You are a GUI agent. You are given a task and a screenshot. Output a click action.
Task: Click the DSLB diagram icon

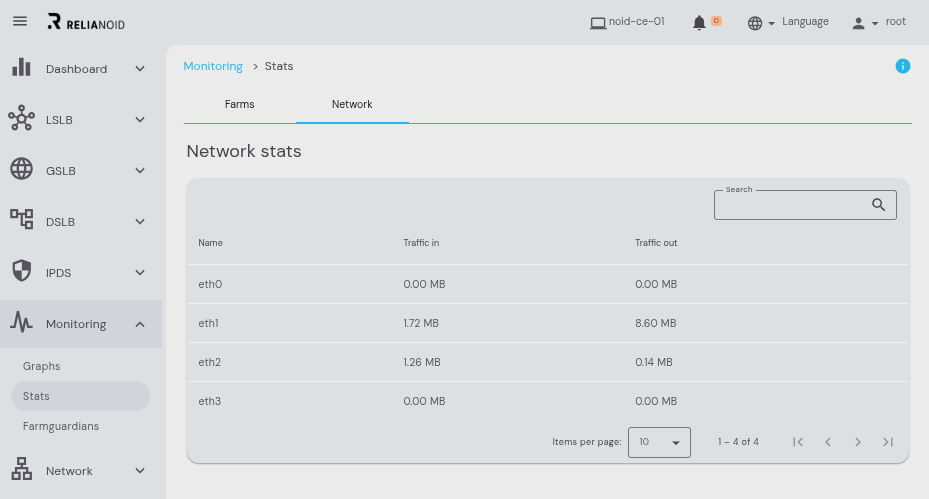point(21,219)
